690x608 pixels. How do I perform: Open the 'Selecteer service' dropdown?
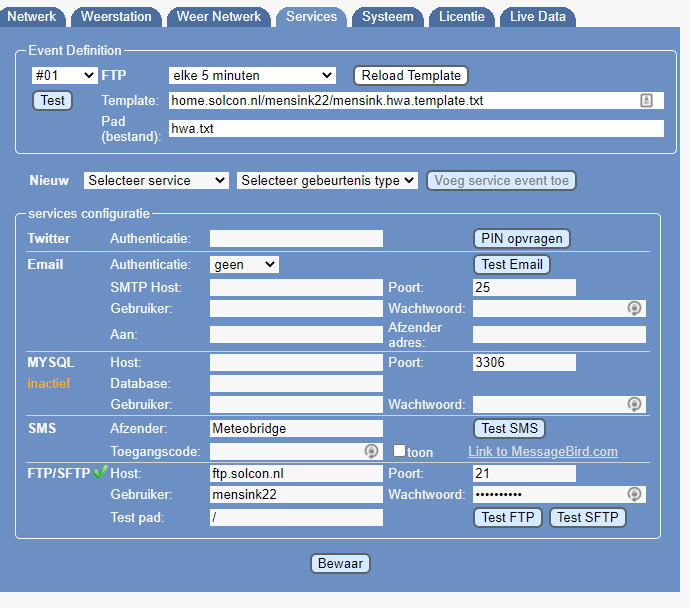tap(156, 181)
